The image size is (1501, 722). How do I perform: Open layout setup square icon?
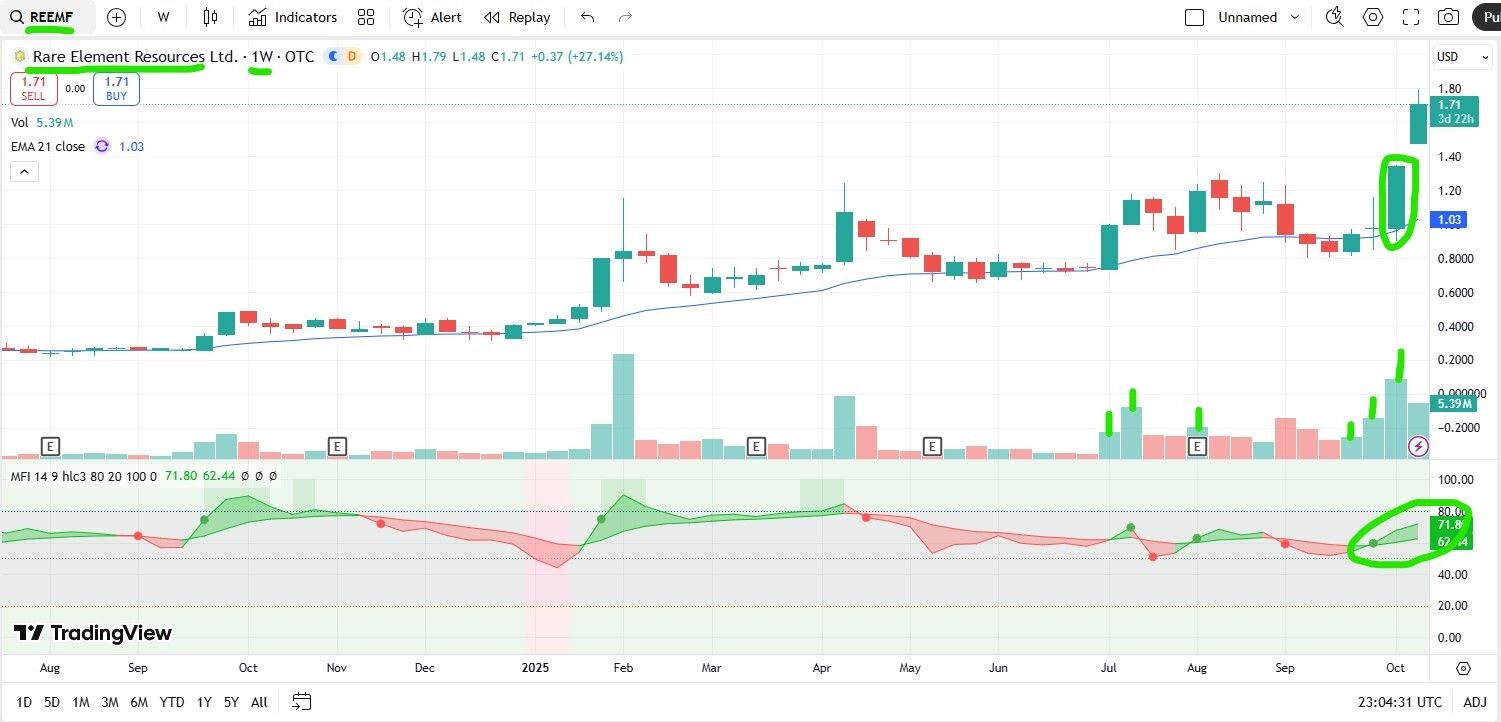tap(1194, 17)
